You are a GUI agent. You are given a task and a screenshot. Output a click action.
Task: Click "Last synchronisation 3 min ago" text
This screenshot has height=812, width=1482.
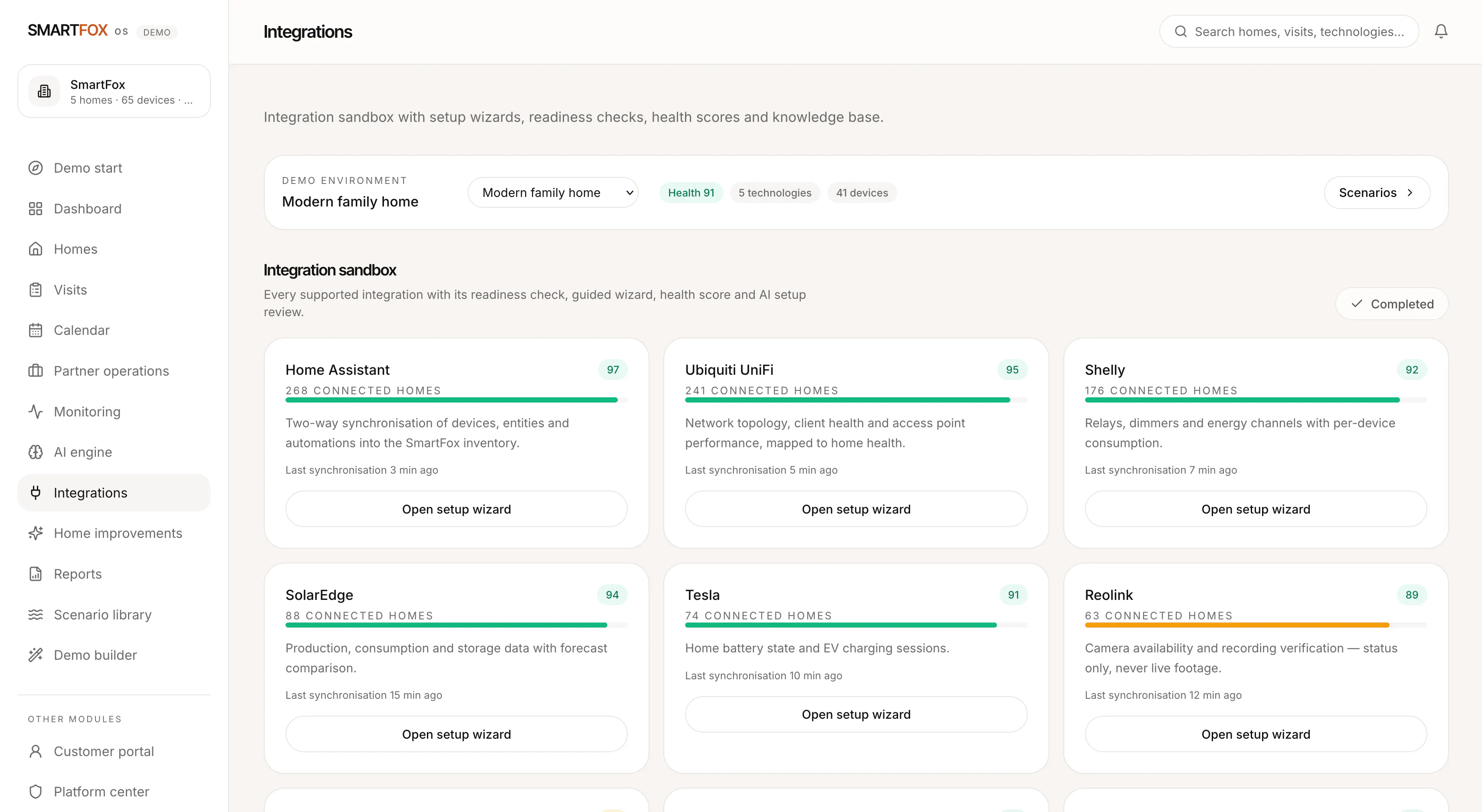tap(361, 470)
